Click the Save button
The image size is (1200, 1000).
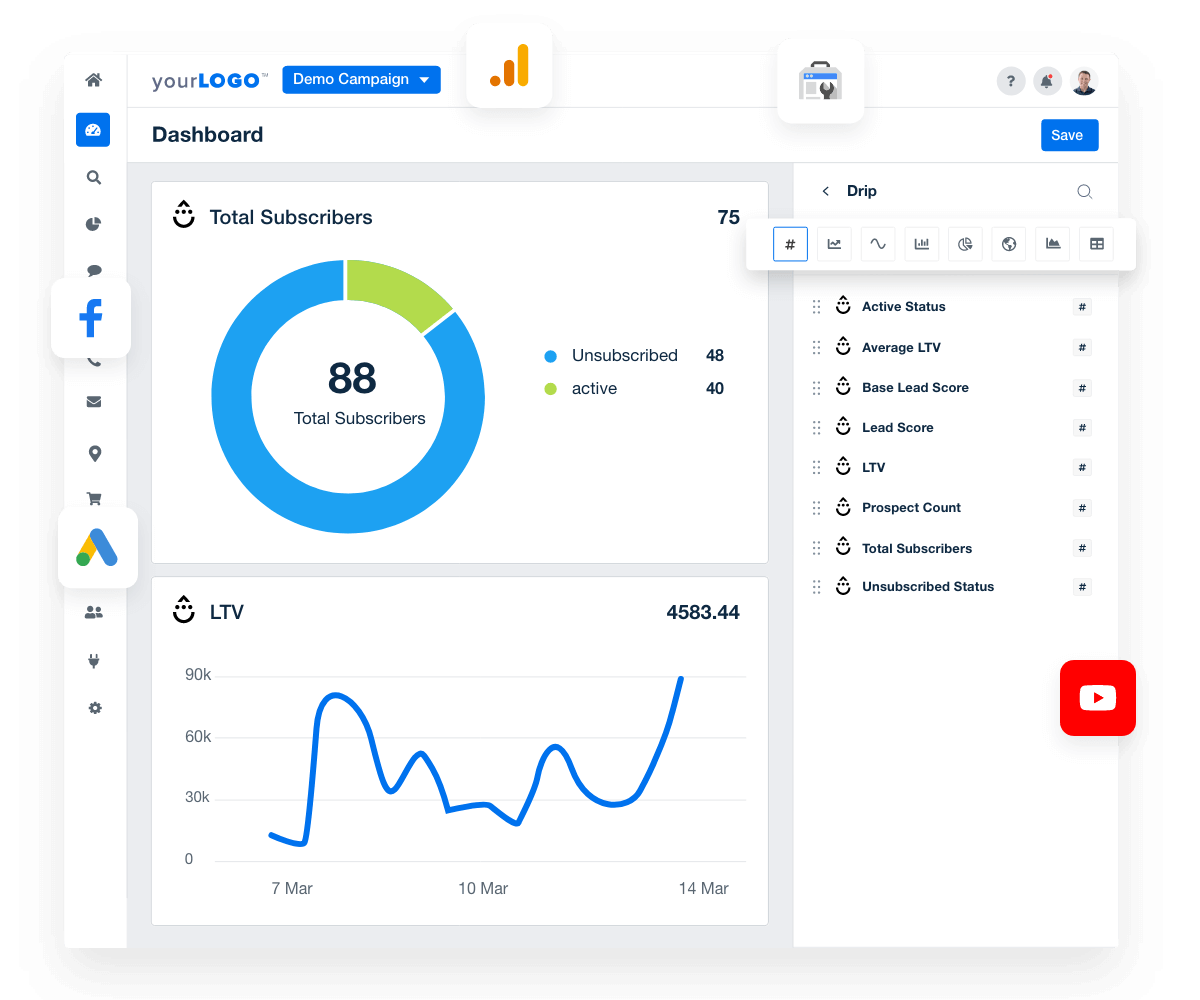pyautogui.click(x=1069, y=135)
